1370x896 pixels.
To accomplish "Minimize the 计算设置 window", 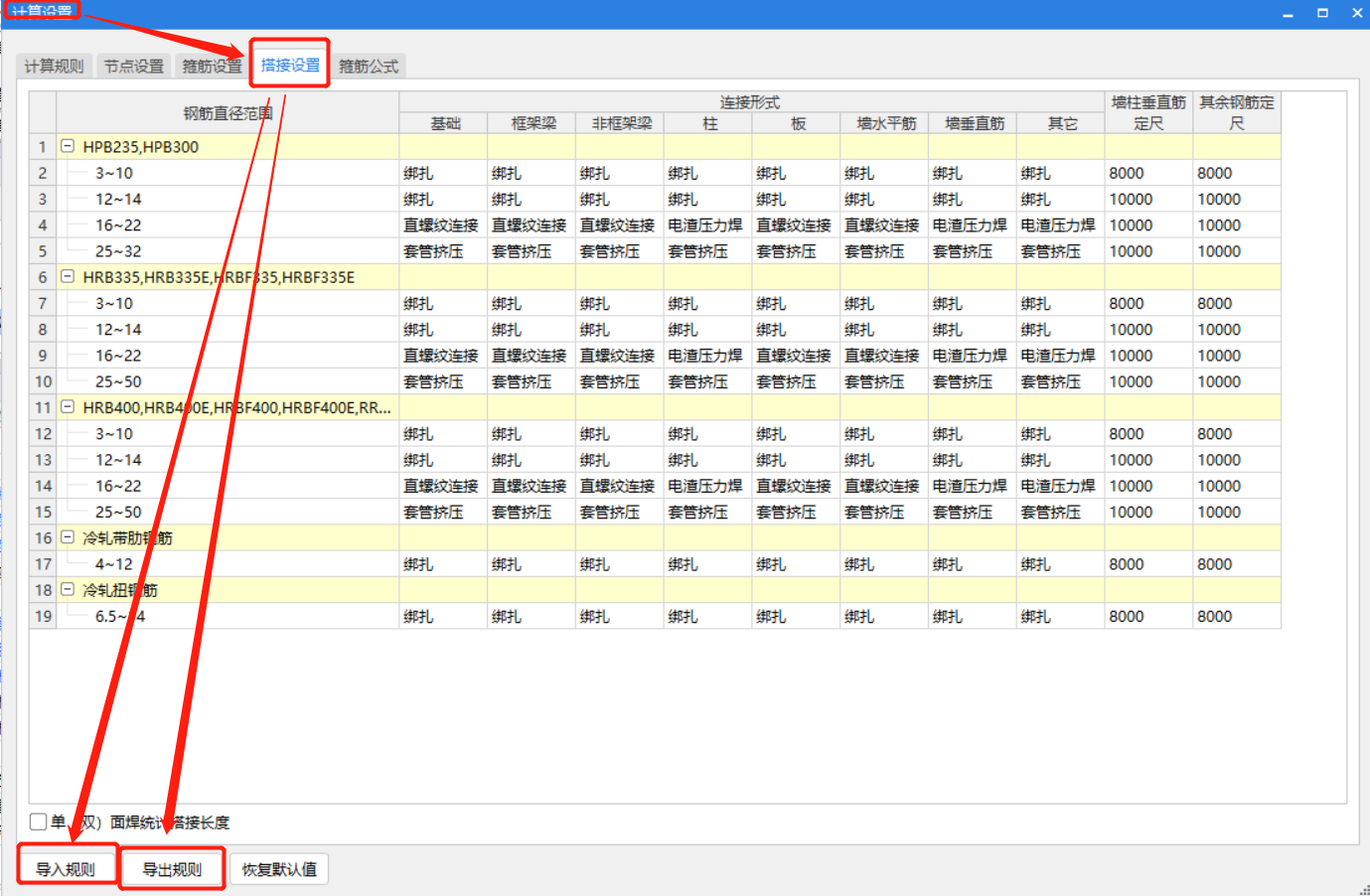I will pos(1288,14).
